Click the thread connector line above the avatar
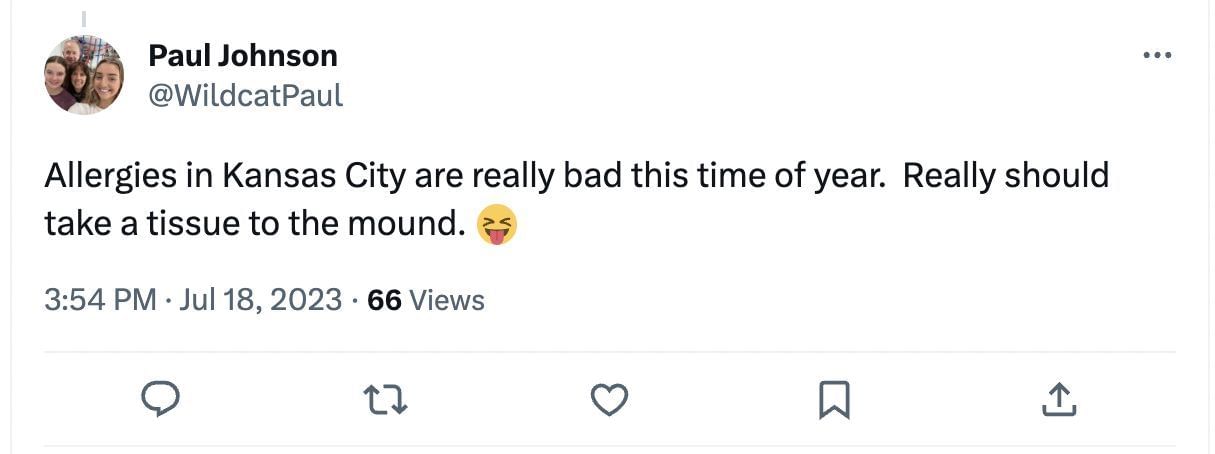 [84, 19]
